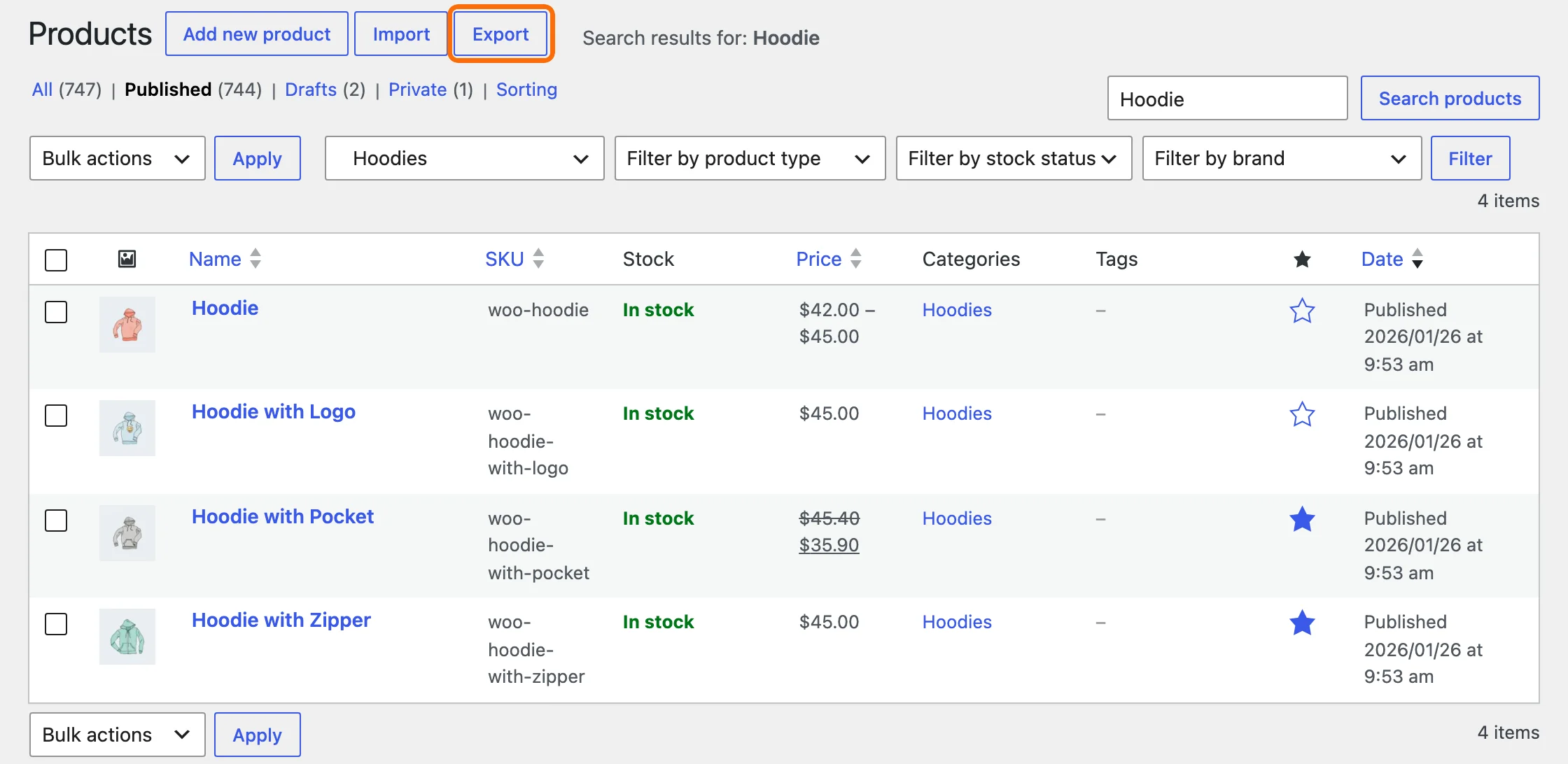Sort products by Date column
This screenshot has height=764, width=1568.
1392,259
